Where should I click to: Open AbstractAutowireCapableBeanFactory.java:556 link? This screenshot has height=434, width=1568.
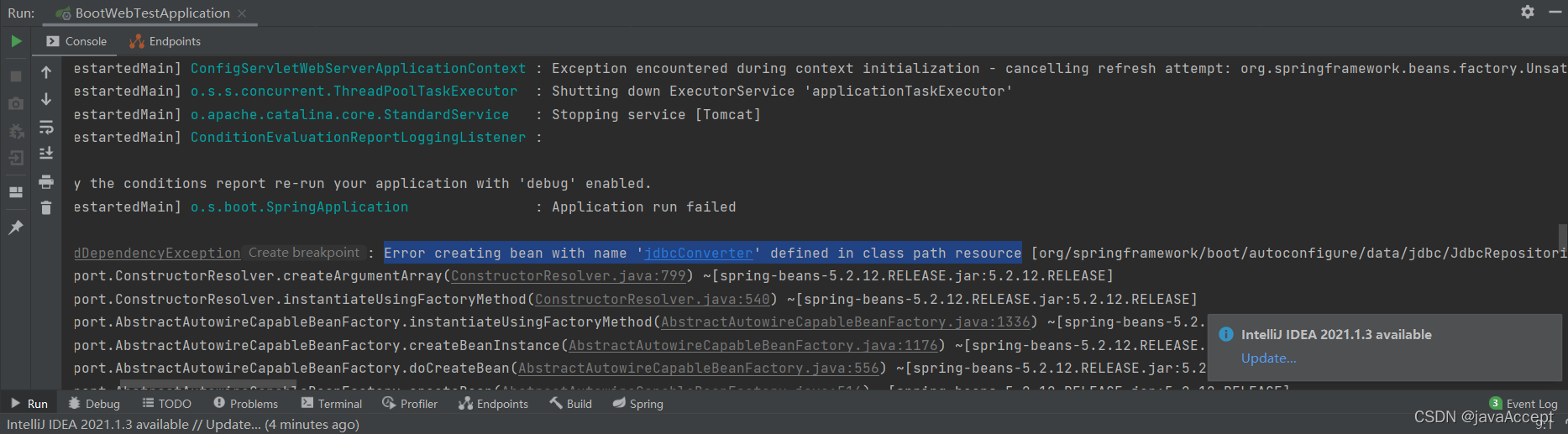point(699,369)
